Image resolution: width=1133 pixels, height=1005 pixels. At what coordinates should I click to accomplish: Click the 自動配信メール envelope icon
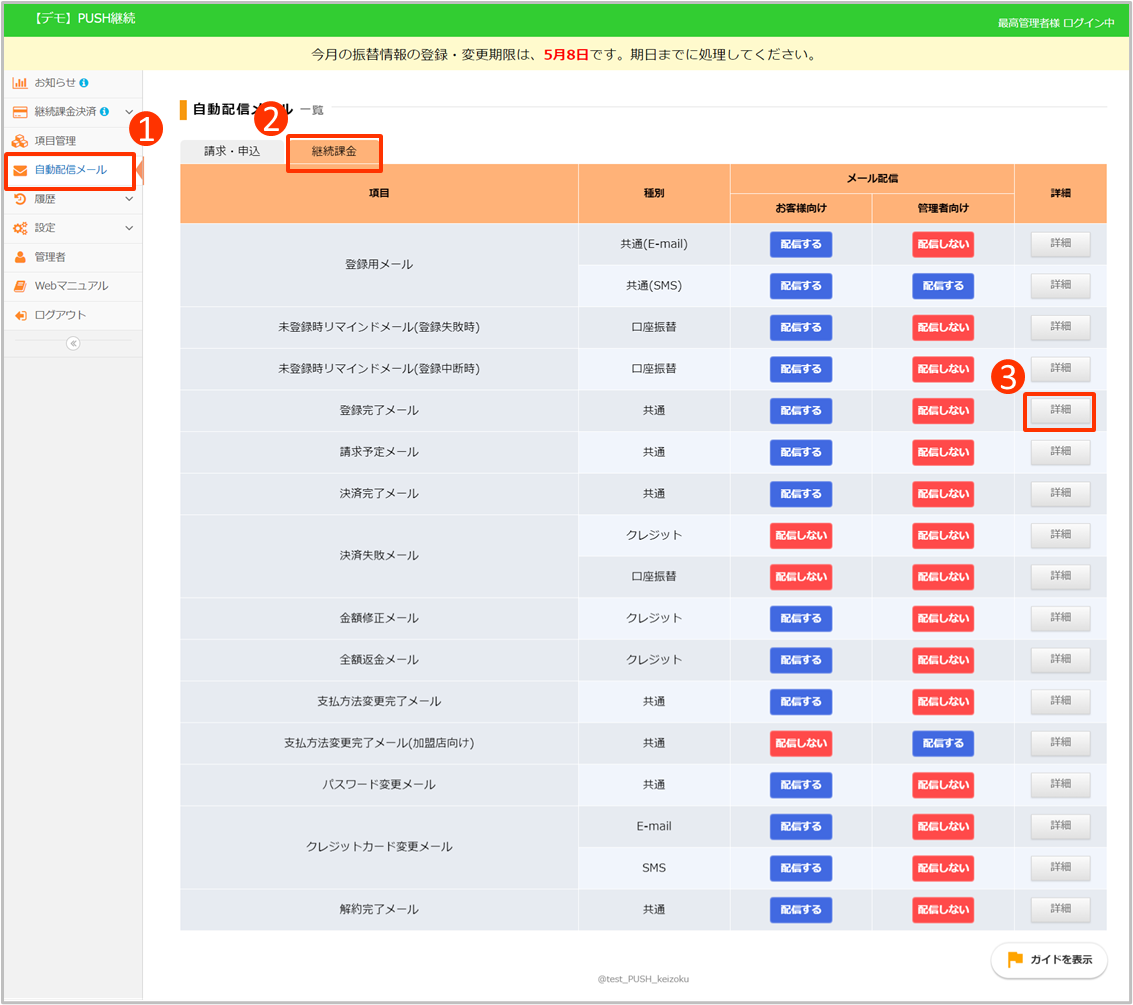click(x=20, y=170)
